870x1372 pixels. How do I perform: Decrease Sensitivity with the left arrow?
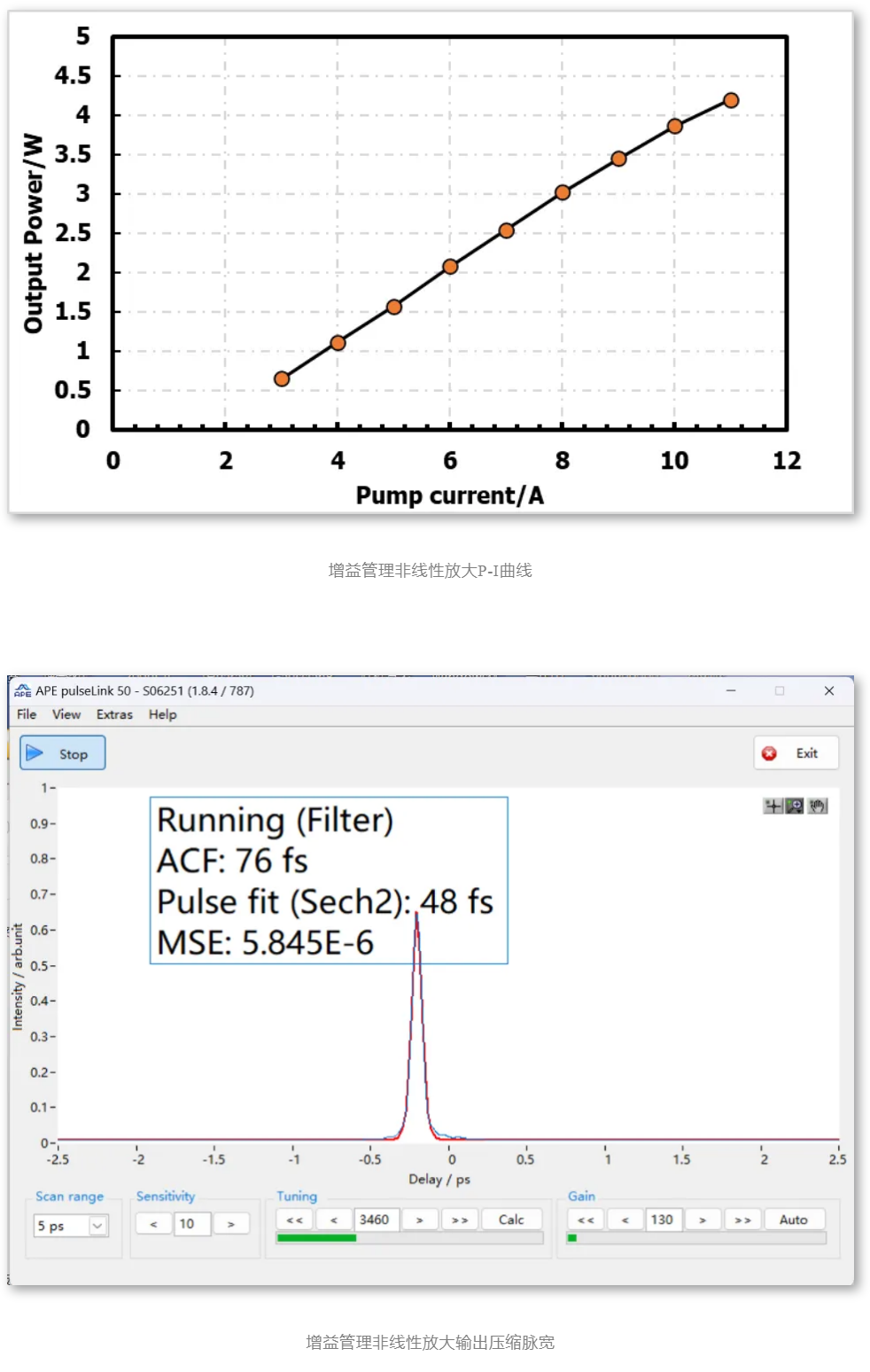pyautogui.click(x=153, y=1224)
